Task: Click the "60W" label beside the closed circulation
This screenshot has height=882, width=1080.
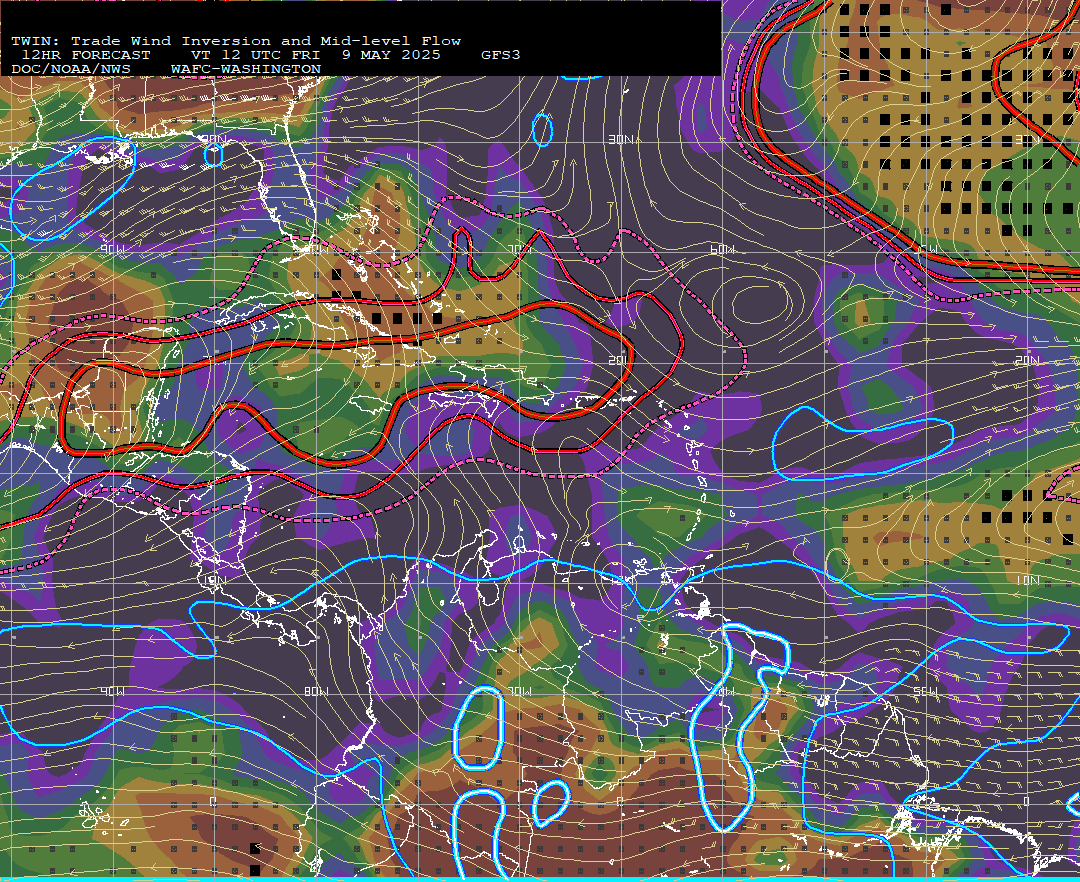Action: [x=723, y=249]
